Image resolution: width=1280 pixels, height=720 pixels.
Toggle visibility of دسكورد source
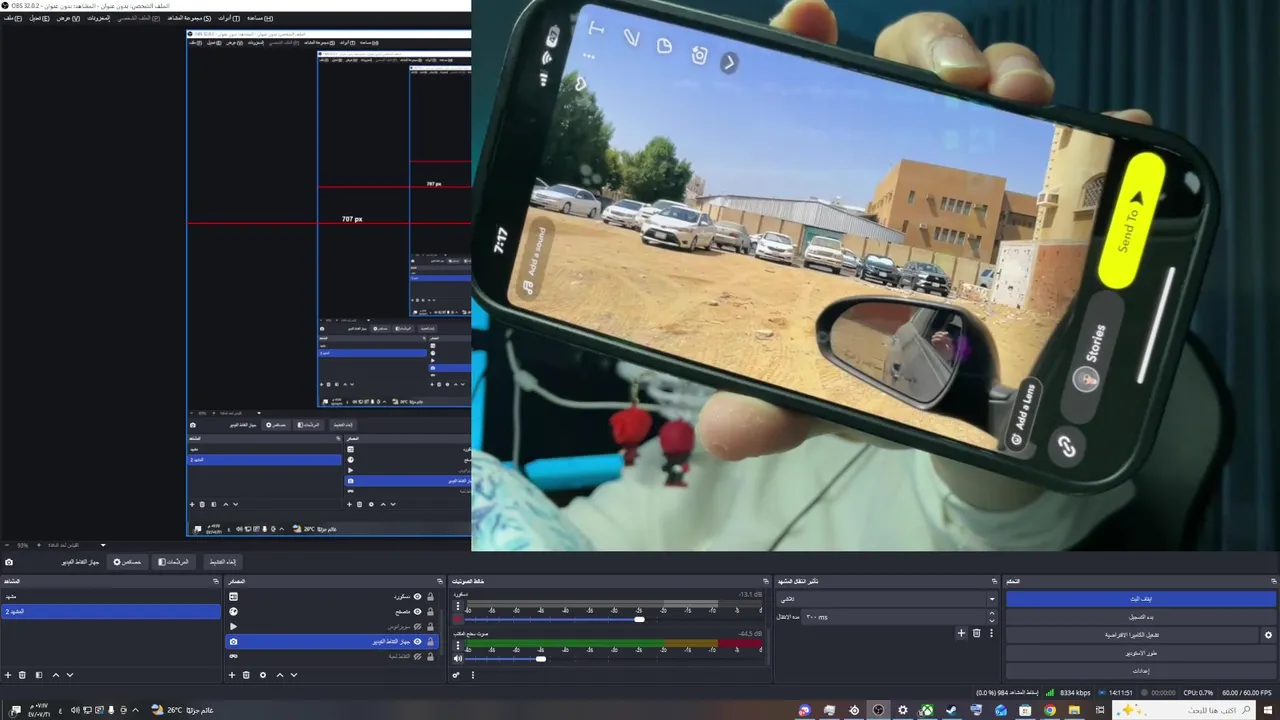(x=418, y=597)
